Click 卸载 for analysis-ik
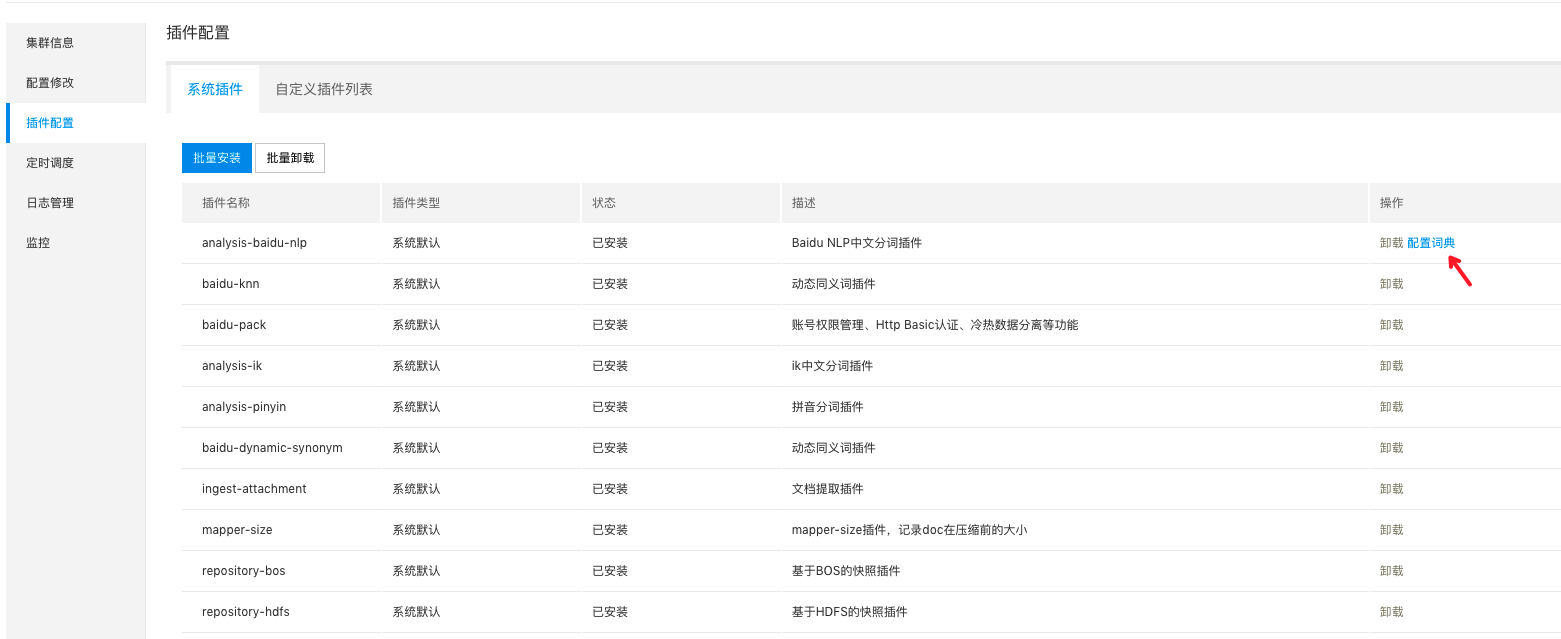The height and width of the screenshot is (639, 1561). point(1391,366)
